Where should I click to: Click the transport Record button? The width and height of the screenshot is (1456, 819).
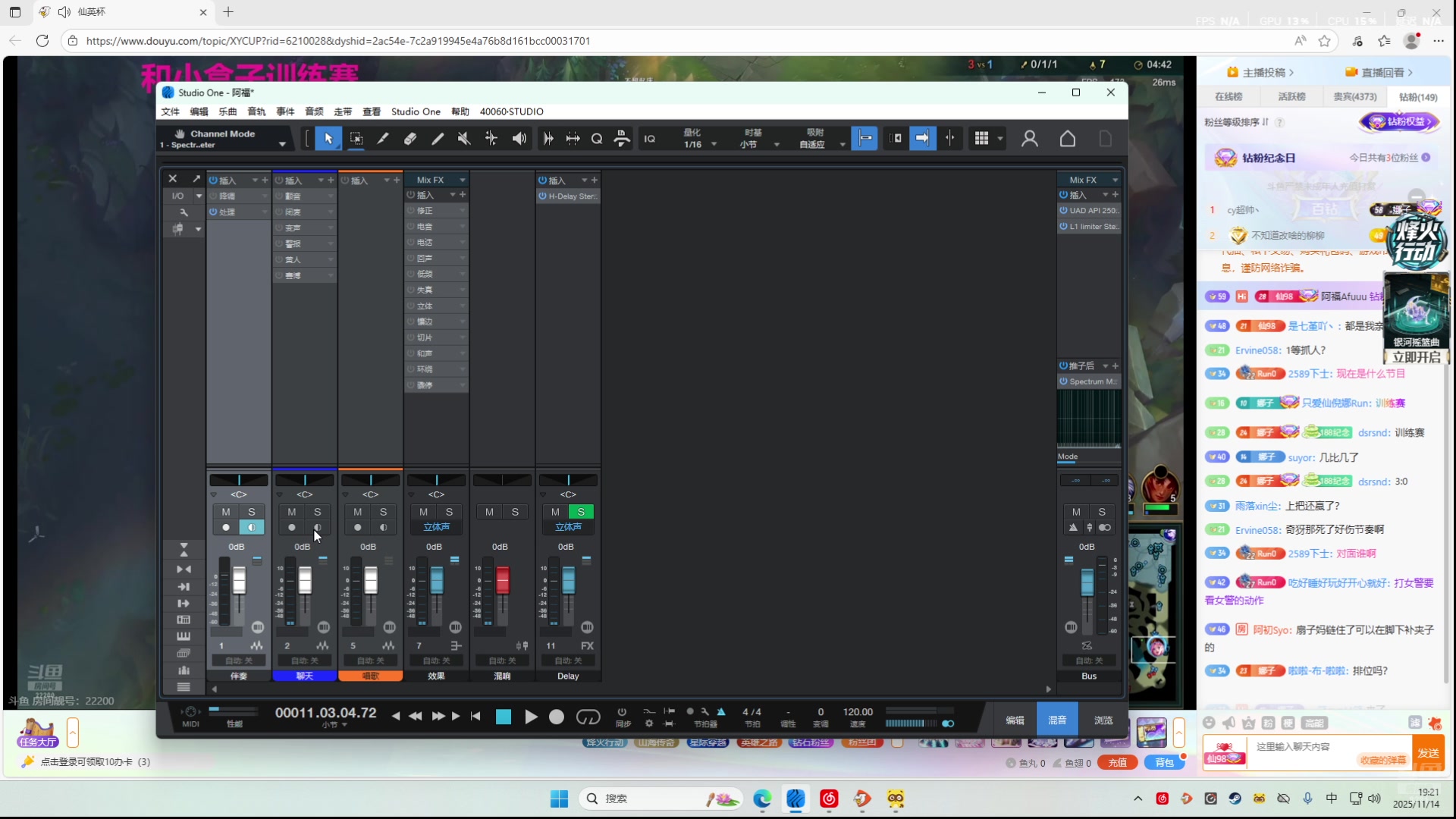(x=557, y=717)
